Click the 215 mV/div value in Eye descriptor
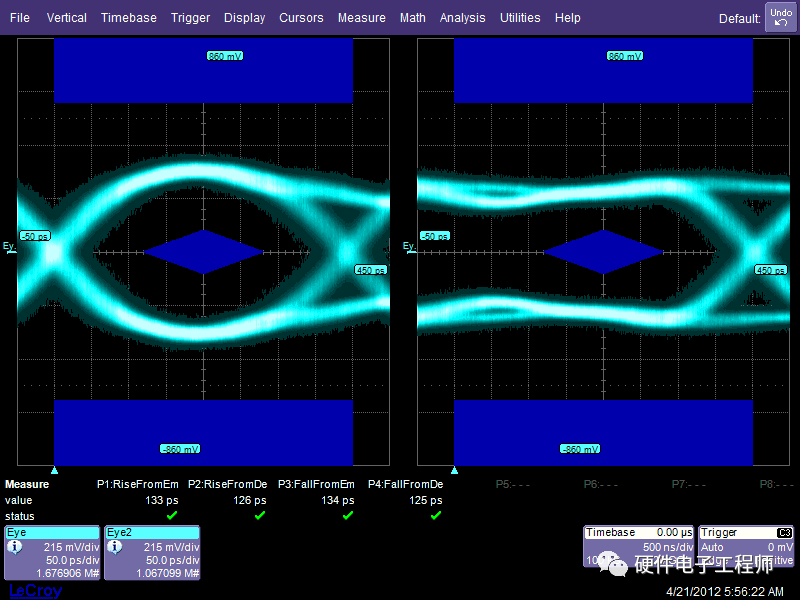 tap(71, 547)
